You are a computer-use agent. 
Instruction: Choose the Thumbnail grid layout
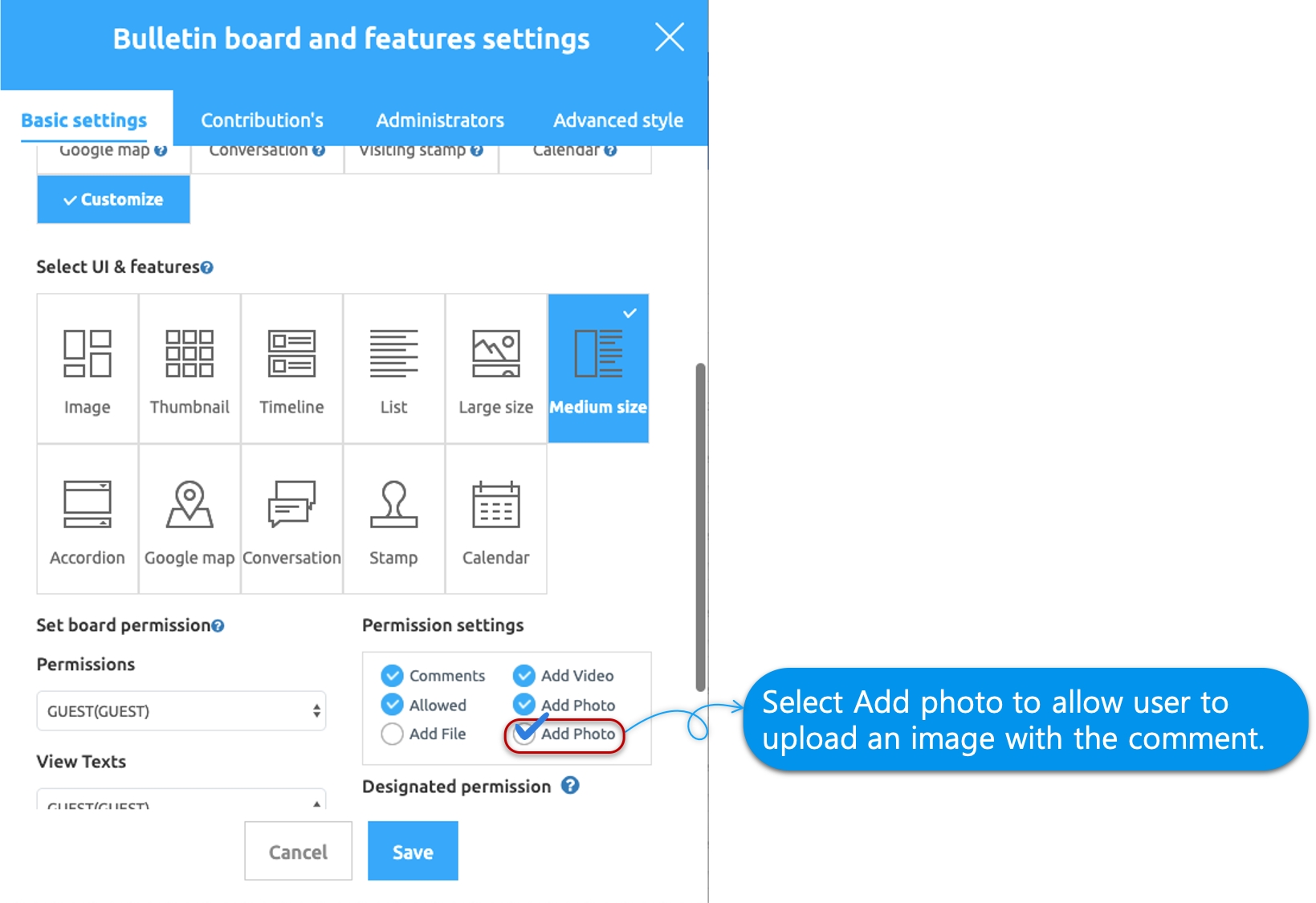[189, 368]
